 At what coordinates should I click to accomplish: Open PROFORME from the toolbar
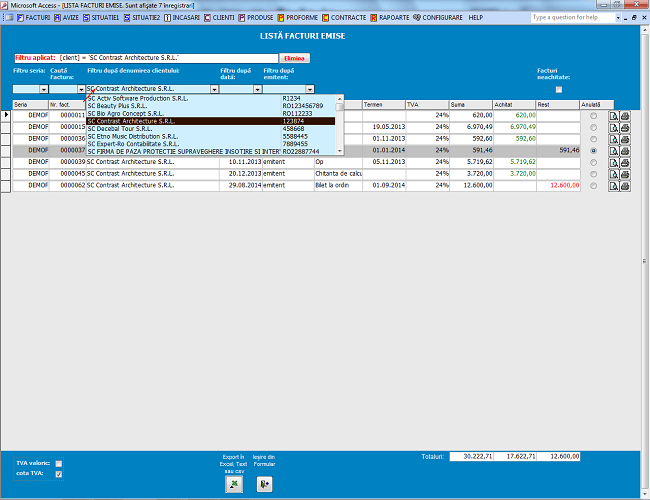tap(298, 17)
